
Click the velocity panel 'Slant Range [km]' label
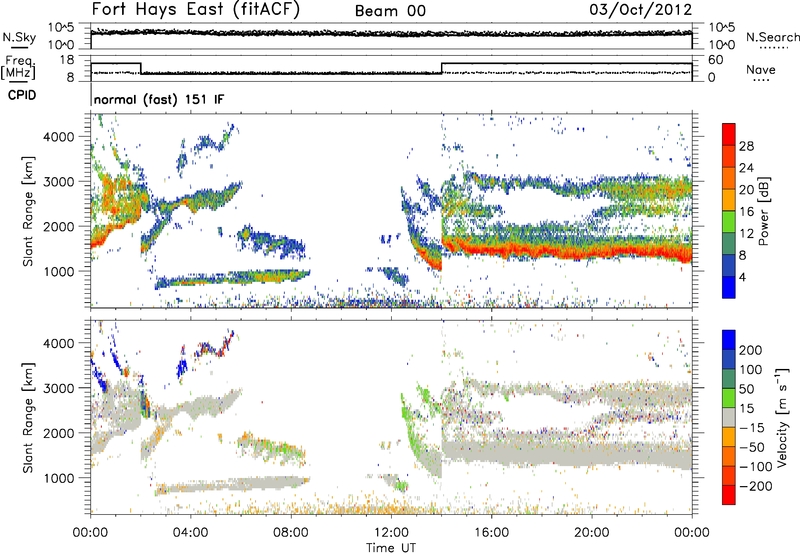(28, 417)
